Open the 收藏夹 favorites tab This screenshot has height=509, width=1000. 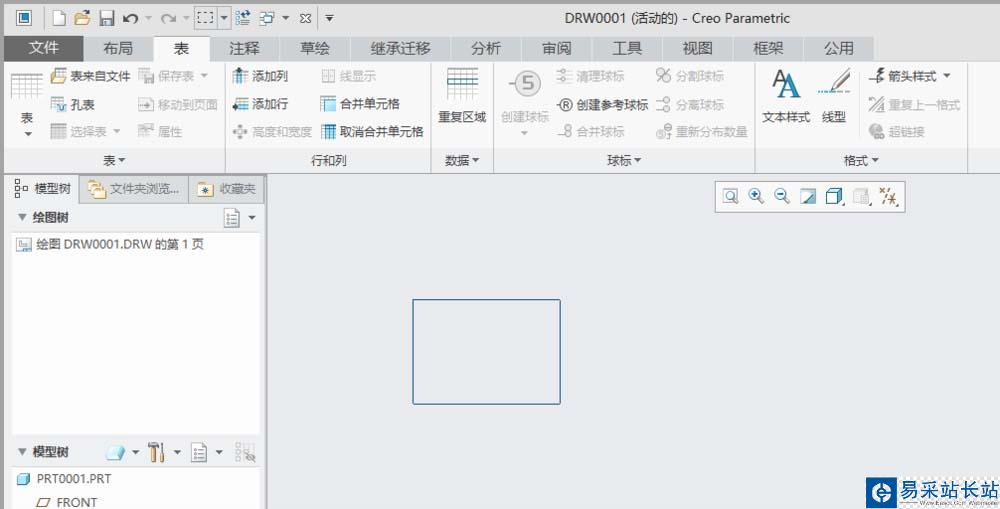(226, 189)
